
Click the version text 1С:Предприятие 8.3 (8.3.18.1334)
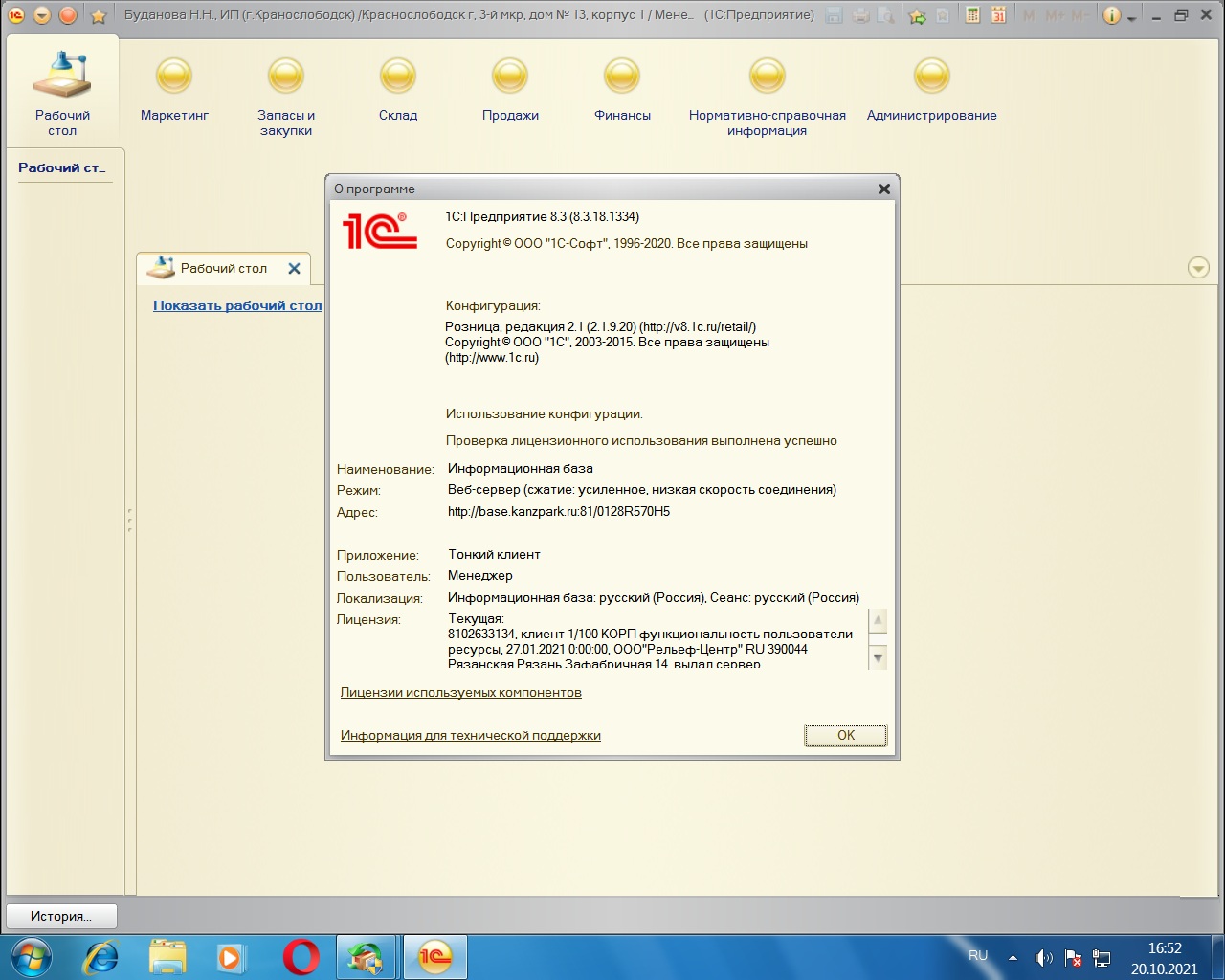click(543, 216)
